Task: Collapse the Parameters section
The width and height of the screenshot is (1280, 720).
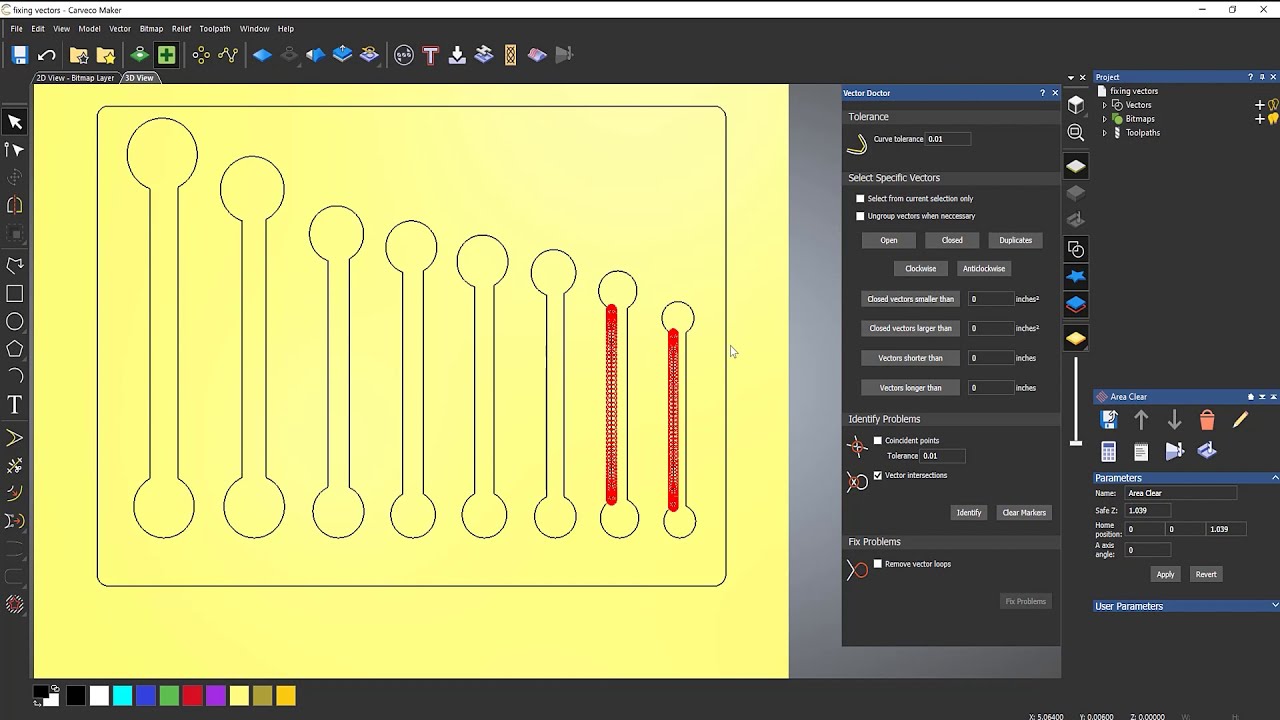Action: (1274, 478)
